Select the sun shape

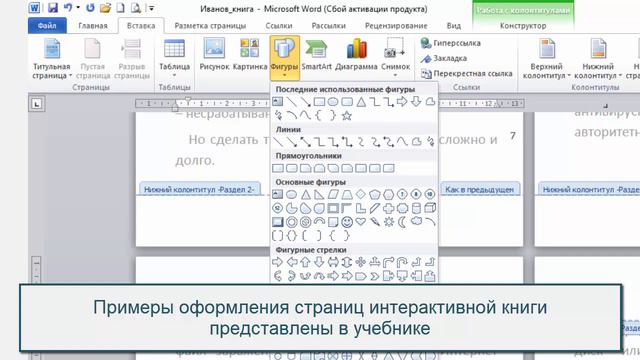[388, 222]
